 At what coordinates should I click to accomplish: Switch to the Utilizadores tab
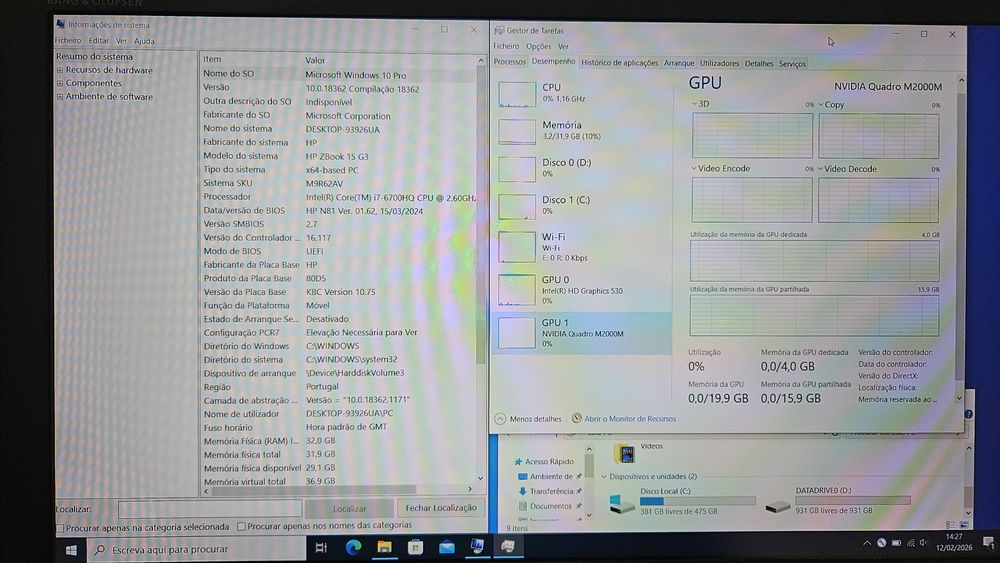pyautogui.click(x=719, y=63)
